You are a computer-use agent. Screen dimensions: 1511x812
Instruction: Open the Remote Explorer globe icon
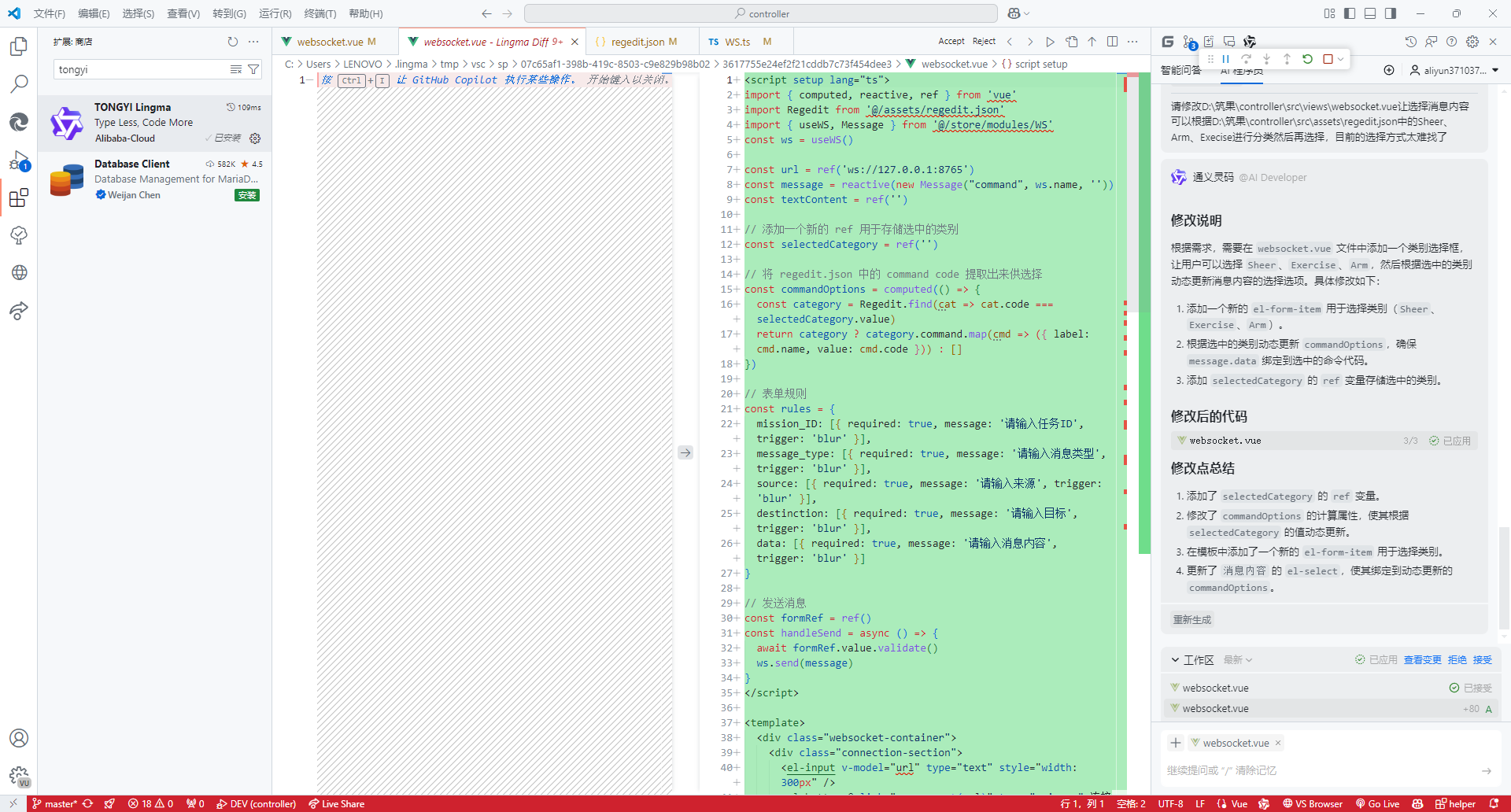click(x=19, y=273)
